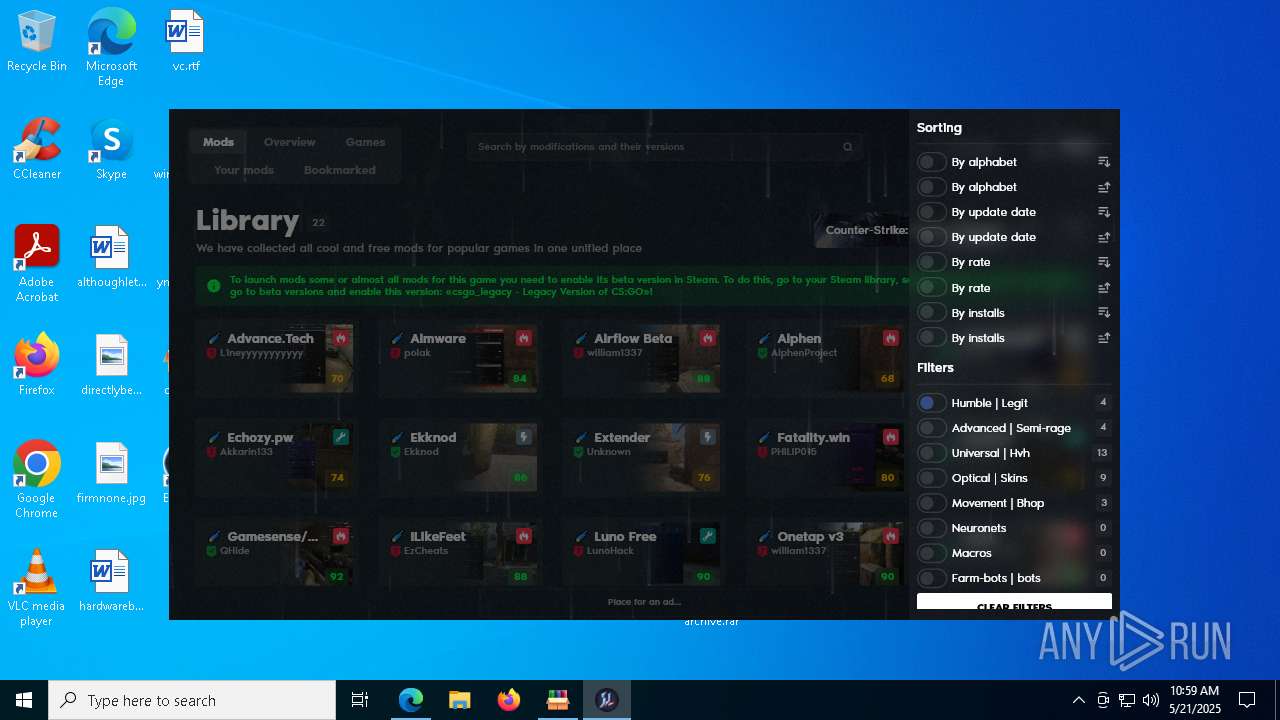1280x720 pixels.
Task: Click the fire icon on Fatality.win card
Action: [890, 438]
